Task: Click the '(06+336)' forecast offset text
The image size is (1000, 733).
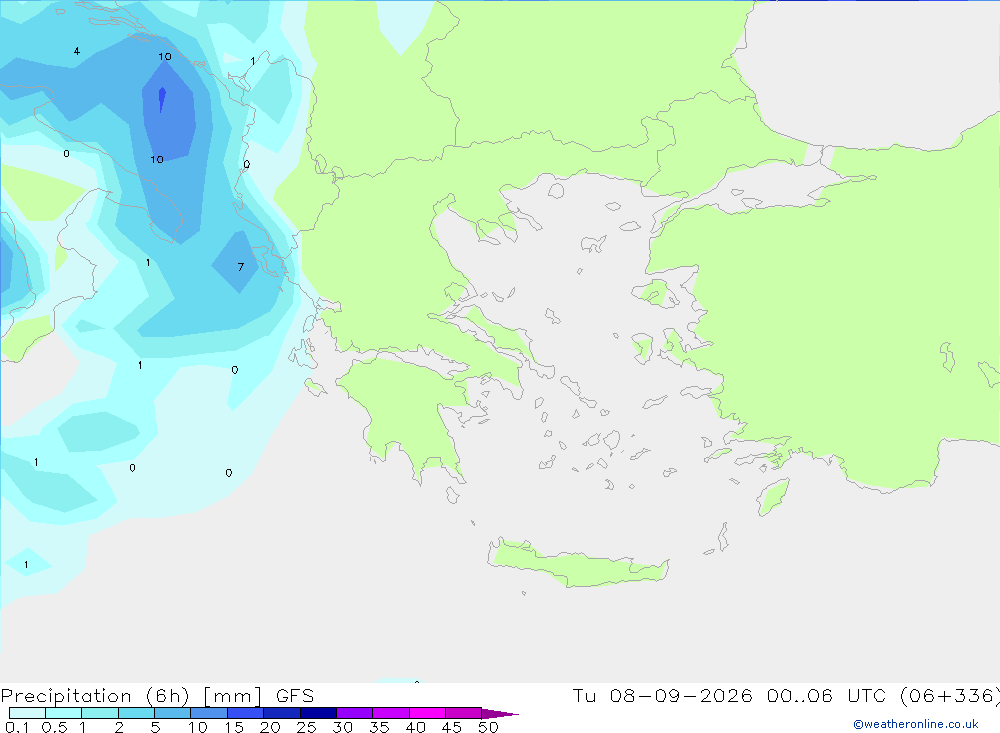Action: 949,695
